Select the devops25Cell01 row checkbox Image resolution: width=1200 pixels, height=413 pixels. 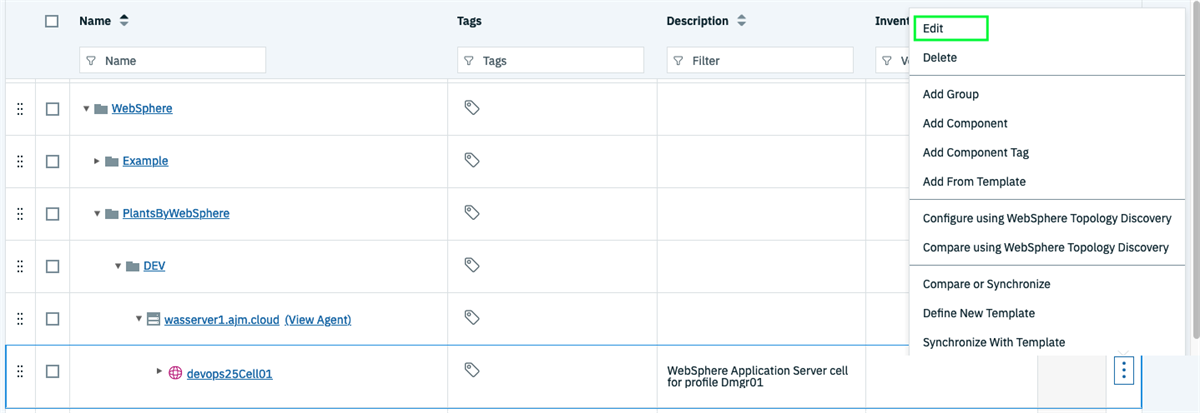point(53,371)
